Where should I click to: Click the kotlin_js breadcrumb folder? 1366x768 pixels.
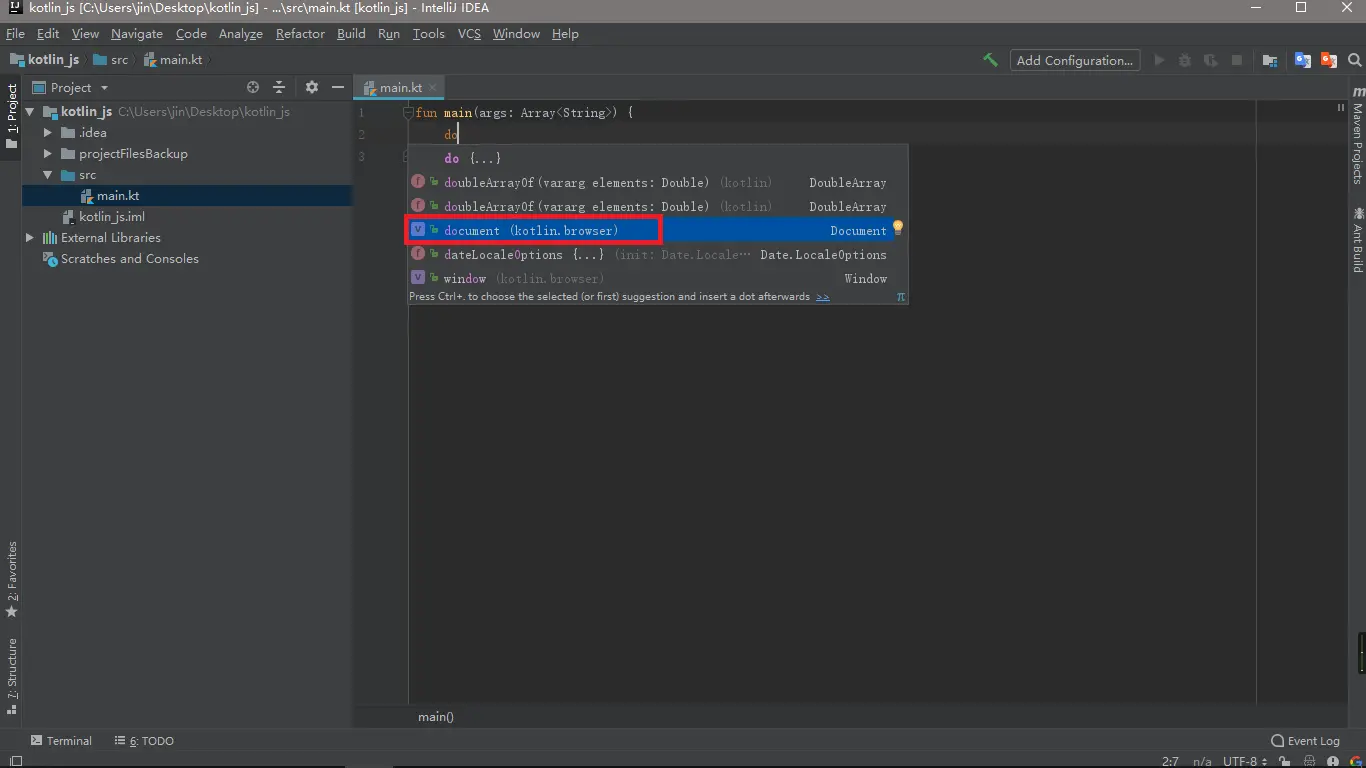tap(44, 60)
